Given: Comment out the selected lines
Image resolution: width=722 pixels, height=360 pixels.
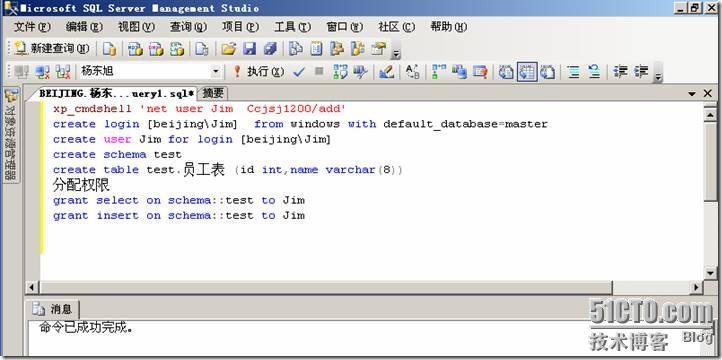Looking at the screenshot, I should (573, 71).
